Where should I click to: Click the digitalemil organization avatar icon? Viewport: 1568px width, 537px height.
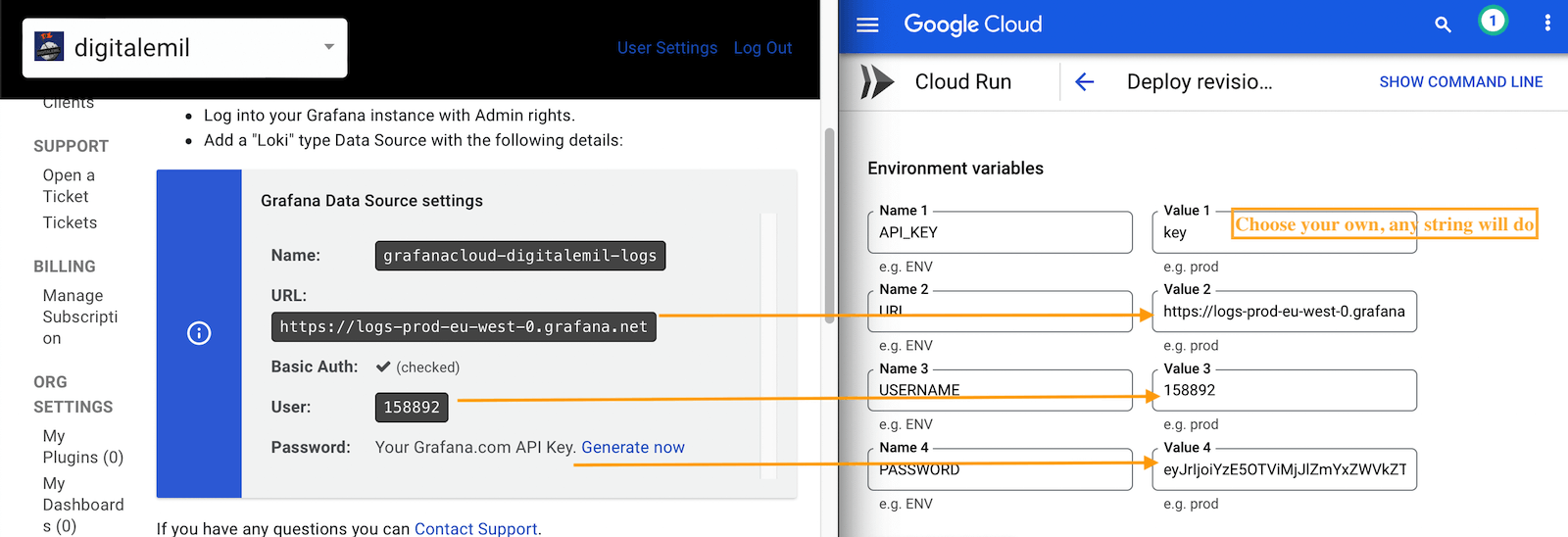point(49,47)
